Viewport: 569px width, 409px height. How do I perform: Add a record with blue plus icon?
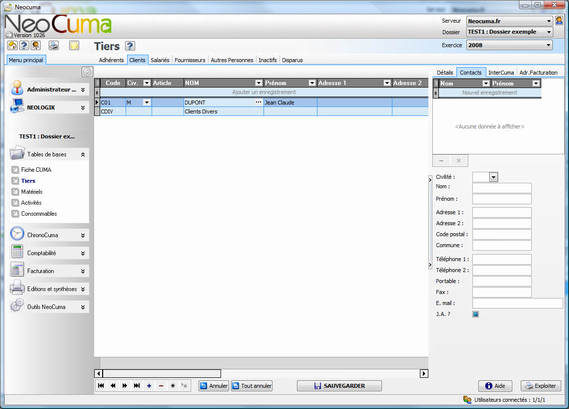(x=149, y=385)
